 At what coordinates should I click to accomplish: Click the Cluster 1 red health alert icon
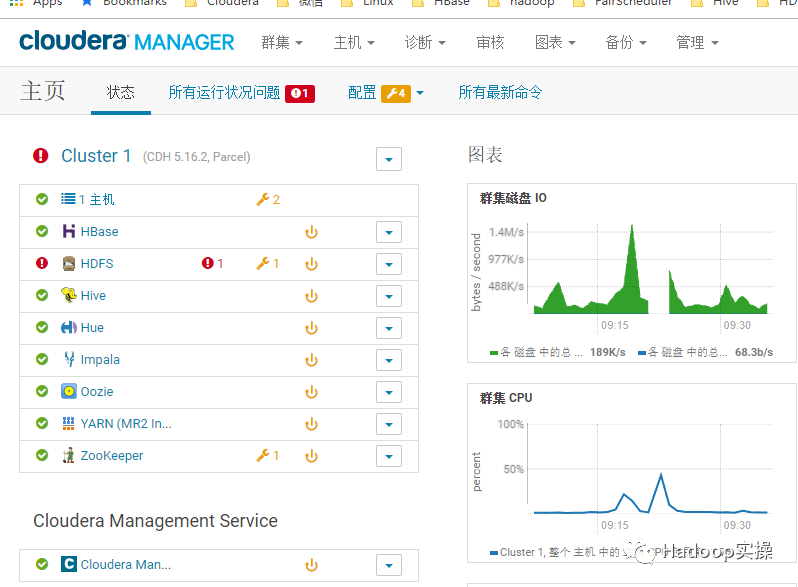pyautogui.click(x=41, y=156)
